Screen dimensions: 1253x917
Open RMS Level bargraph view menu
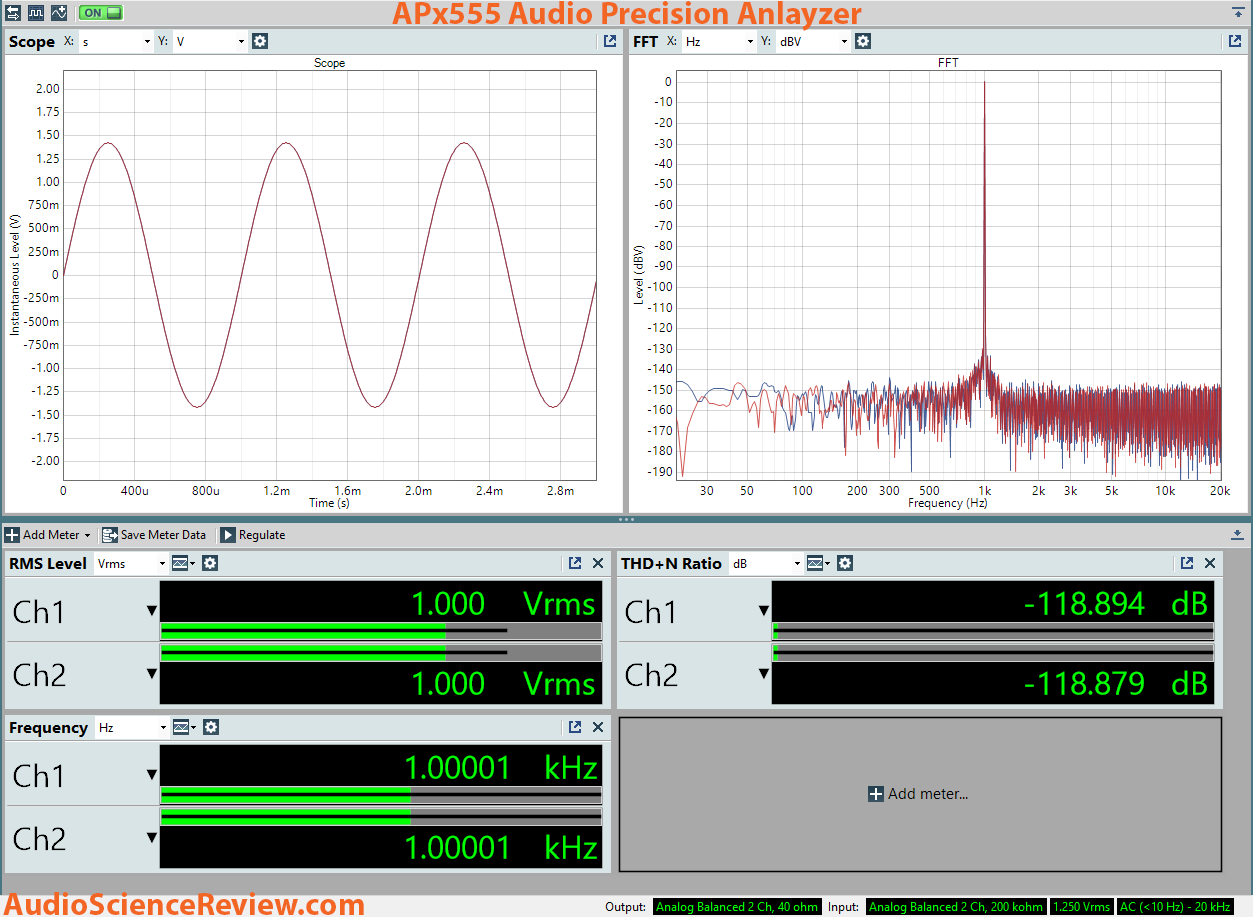184,564
